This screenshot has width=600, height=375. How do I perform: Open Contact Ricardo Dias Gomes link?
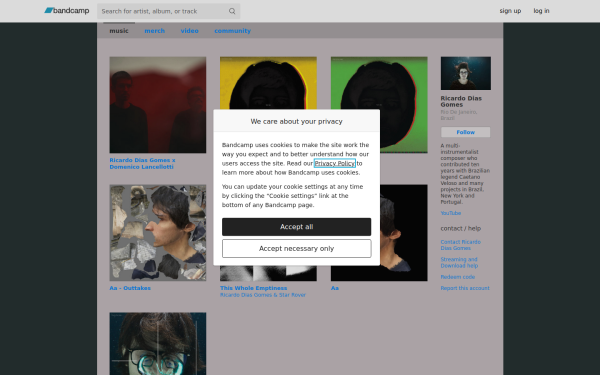[461, 245]
